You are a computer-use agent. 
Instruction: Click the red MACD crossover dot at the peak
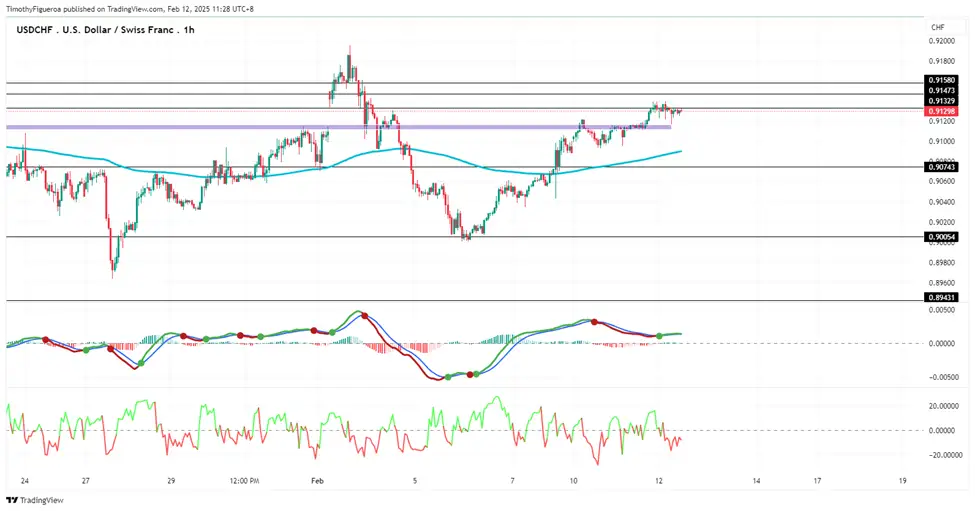click(364, 316)
